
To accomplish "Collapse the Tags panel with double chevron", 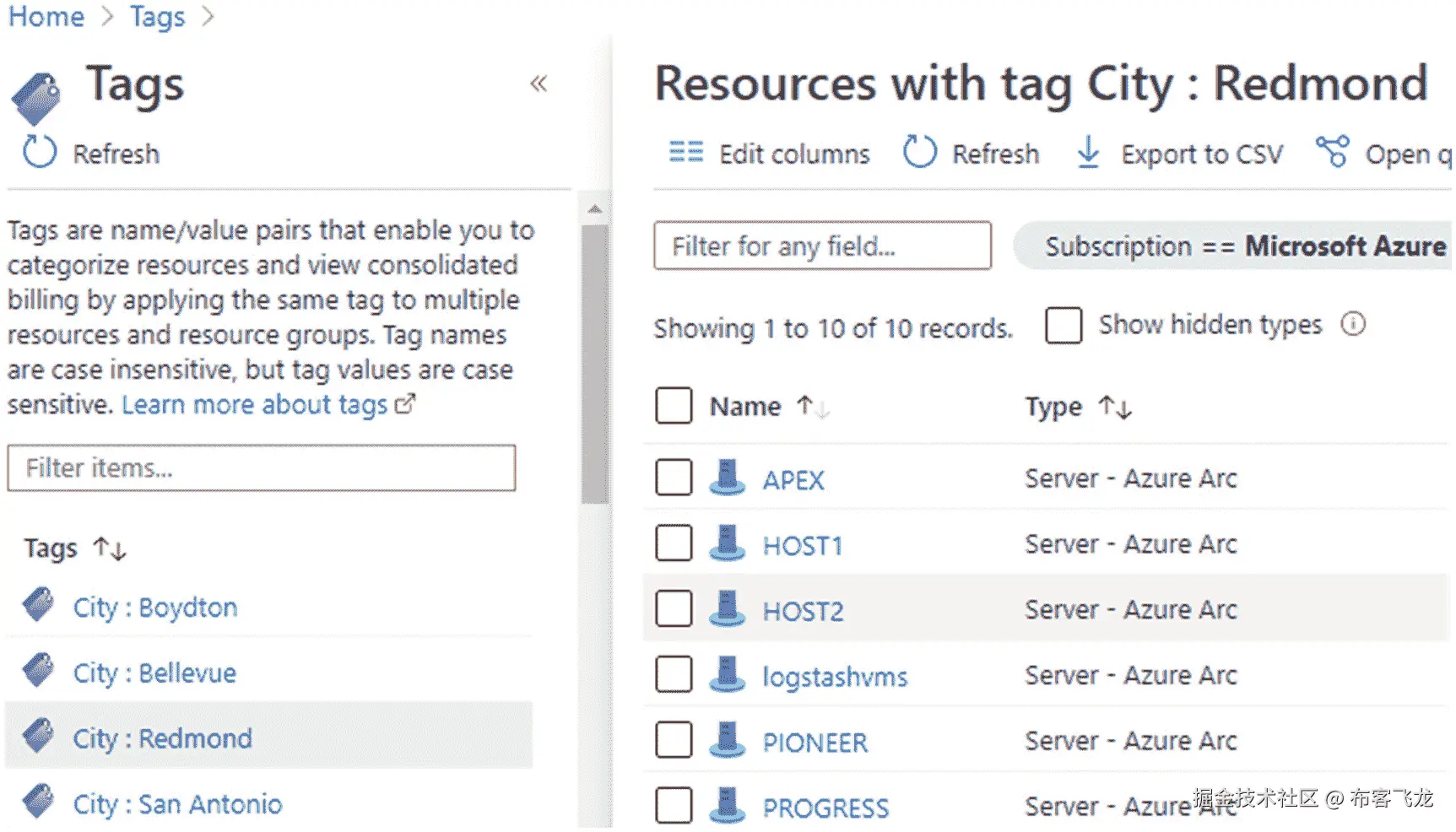I will pyautogui.click(x=539, y=84).
